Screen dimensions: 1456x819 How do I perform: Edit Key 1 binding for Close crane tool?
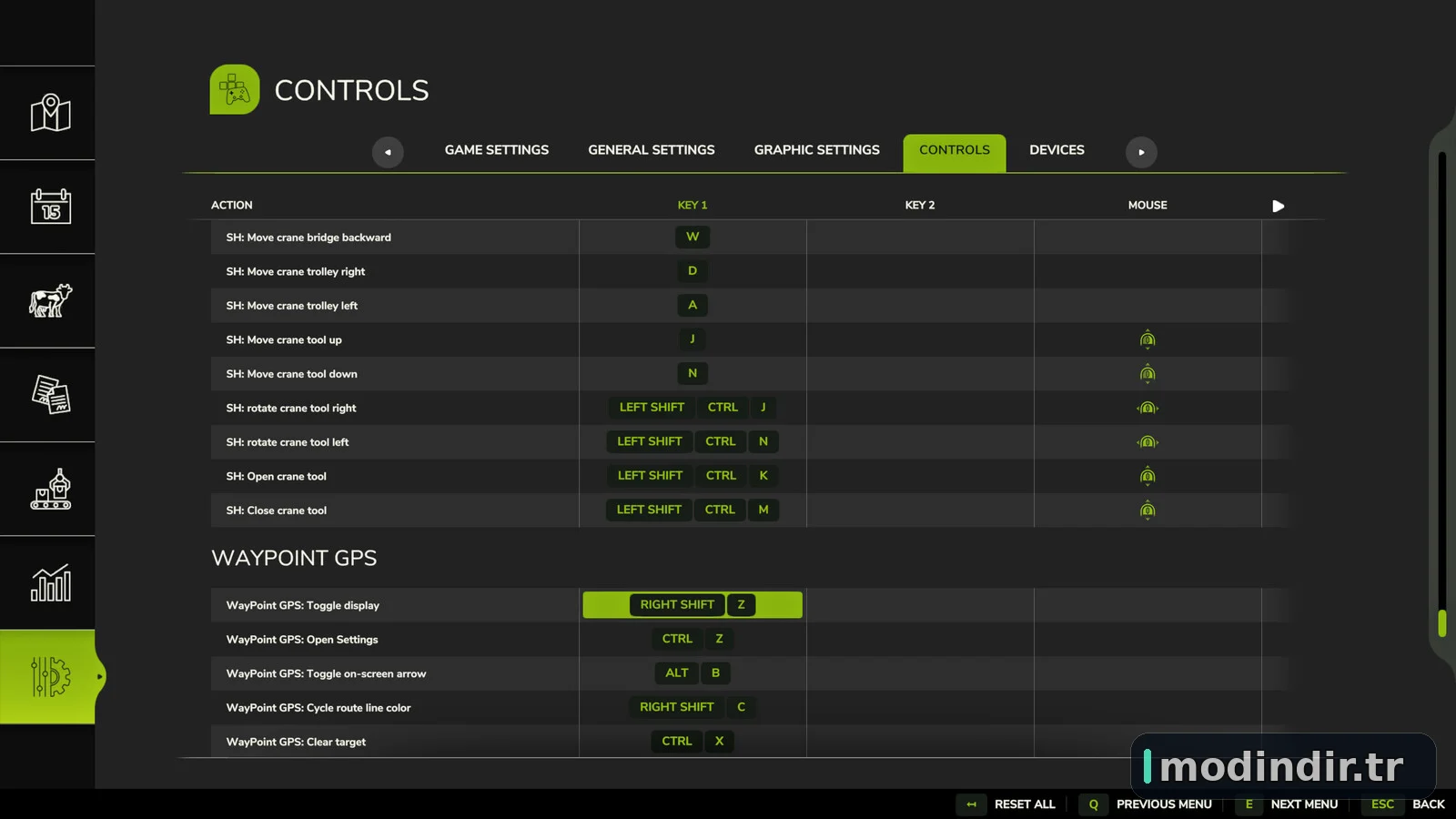[693, 510]
